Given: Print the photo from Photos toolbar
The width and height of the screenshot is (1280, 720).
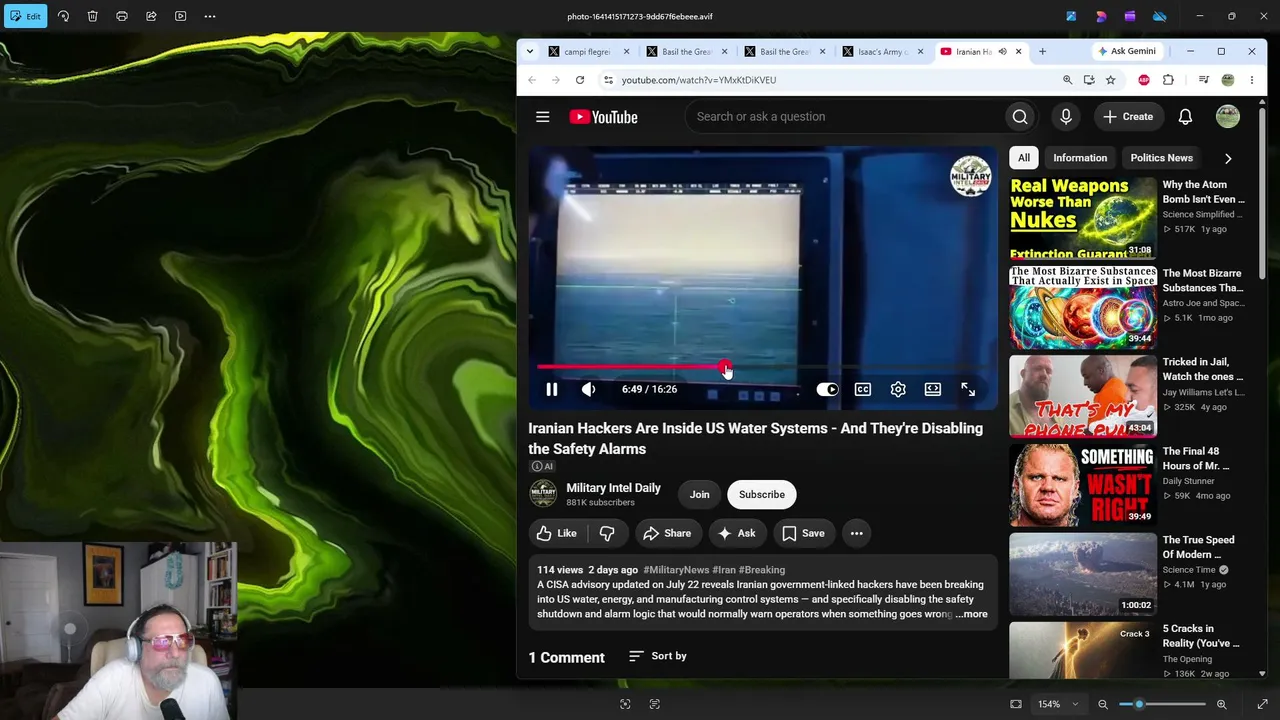Looking at the screenshot, I should click(x=122, y=16).
